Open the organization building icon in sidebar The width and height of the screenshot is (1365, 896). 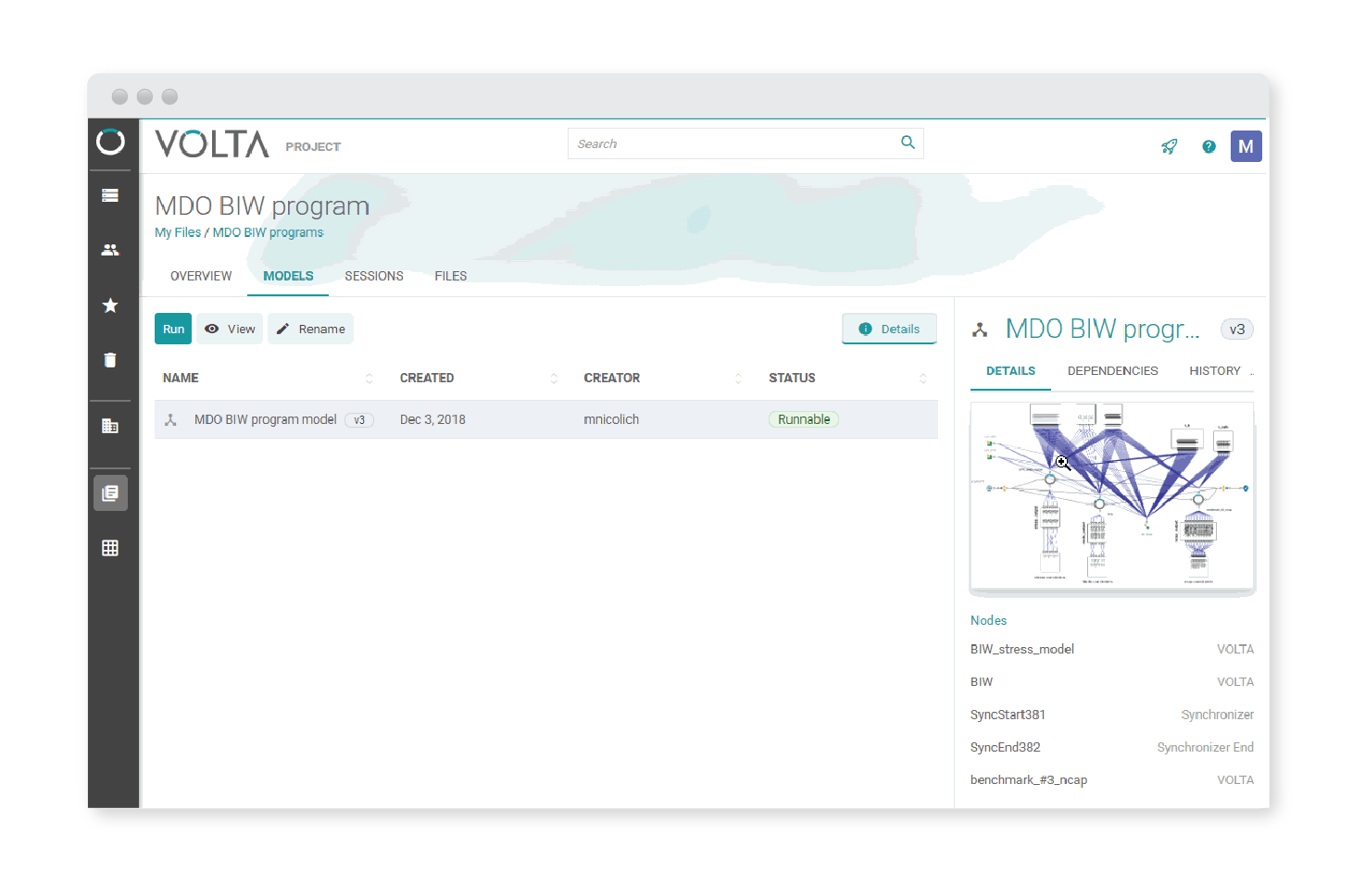tap(110, 426)
